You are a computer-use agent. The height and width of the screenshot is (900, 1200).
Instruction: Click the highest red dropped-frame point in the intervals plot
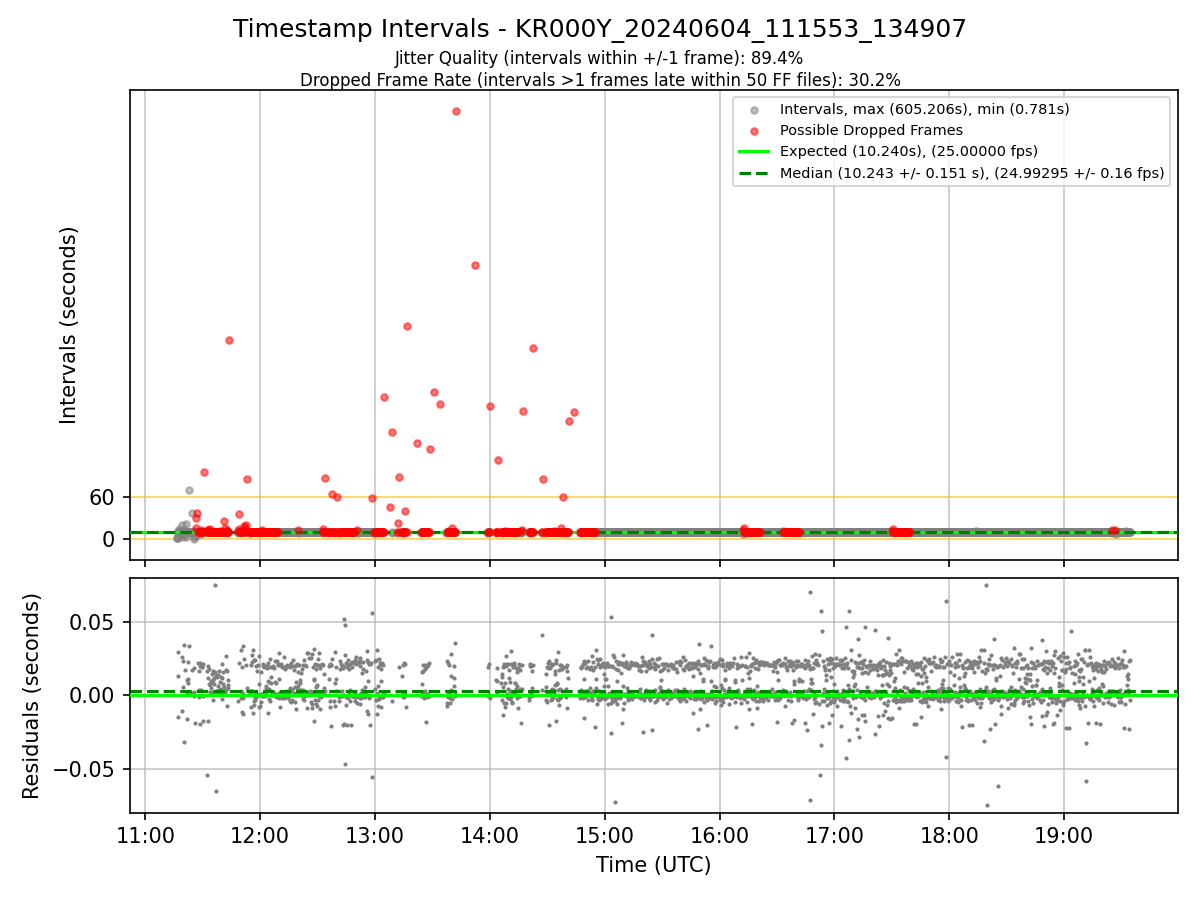(456, 111)
